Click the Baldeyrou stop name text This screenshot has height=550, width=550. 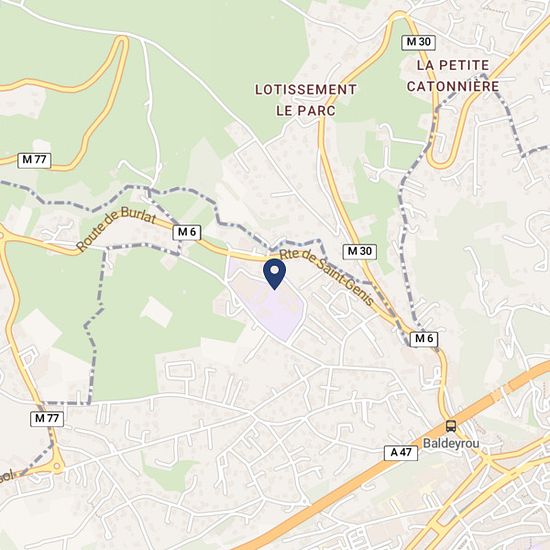pos(451,443)
